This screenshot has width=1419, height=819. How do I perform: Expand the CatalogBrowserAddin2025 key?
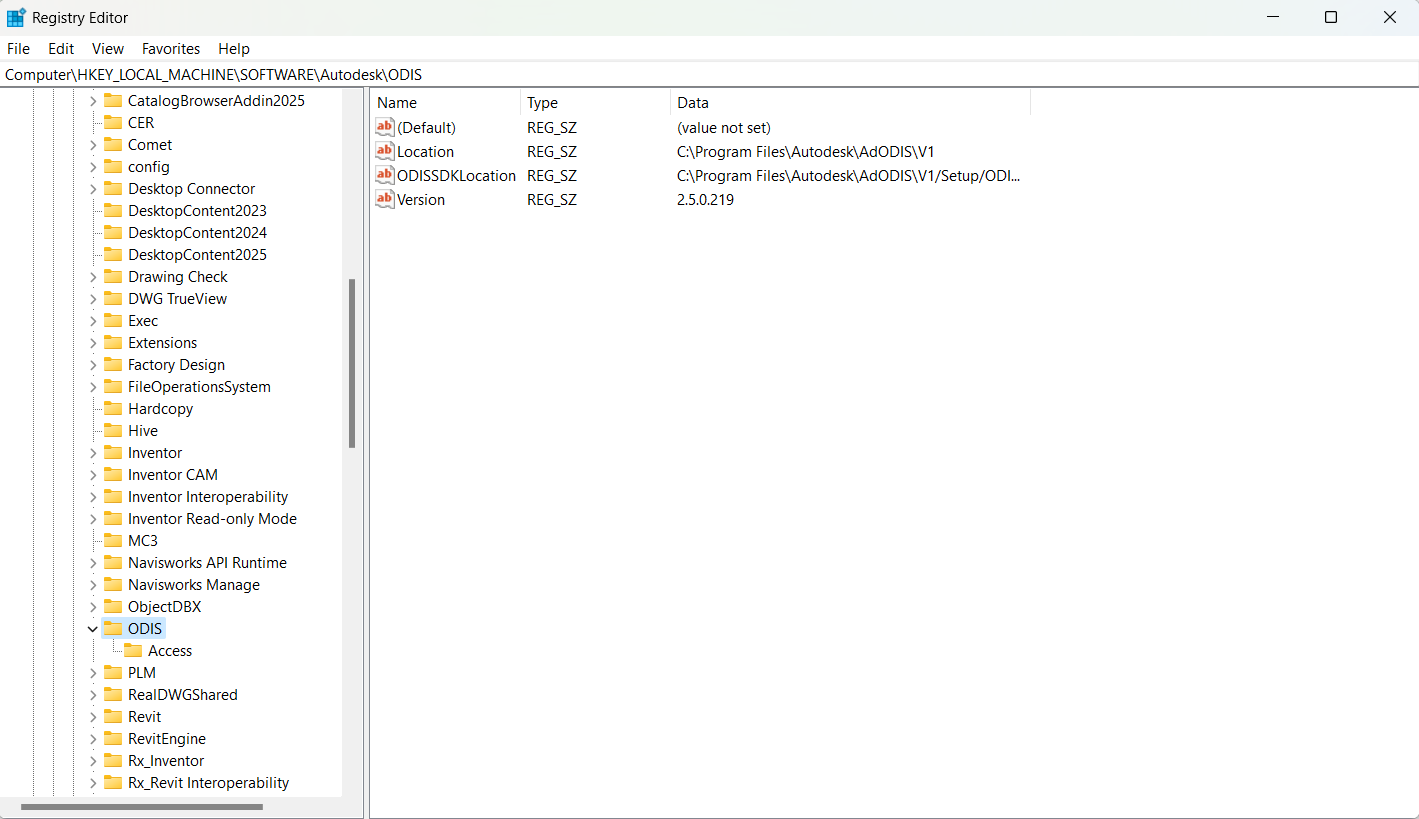[x=93, y=101]
